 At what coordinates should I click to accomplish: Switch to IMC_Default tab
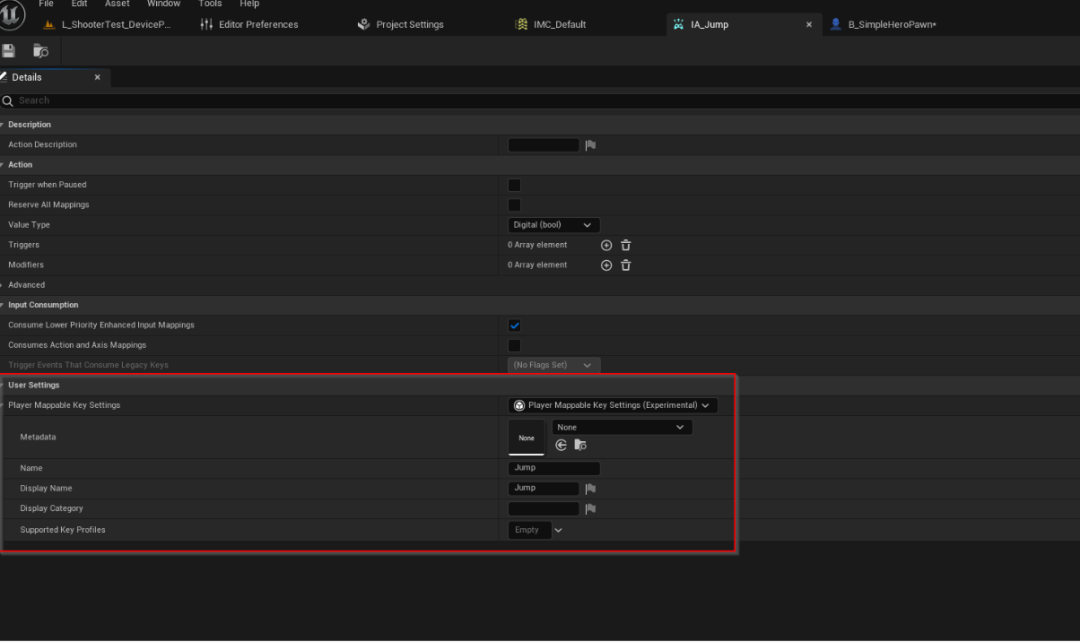pyautogui.click(x=551, y=24)
